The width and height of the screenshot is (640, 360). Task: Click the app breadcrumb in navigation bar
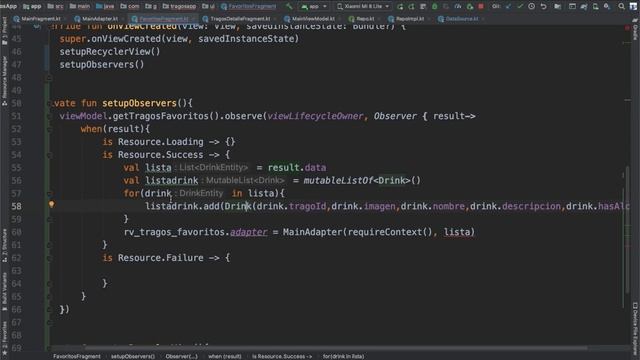[x=32, y=7]
